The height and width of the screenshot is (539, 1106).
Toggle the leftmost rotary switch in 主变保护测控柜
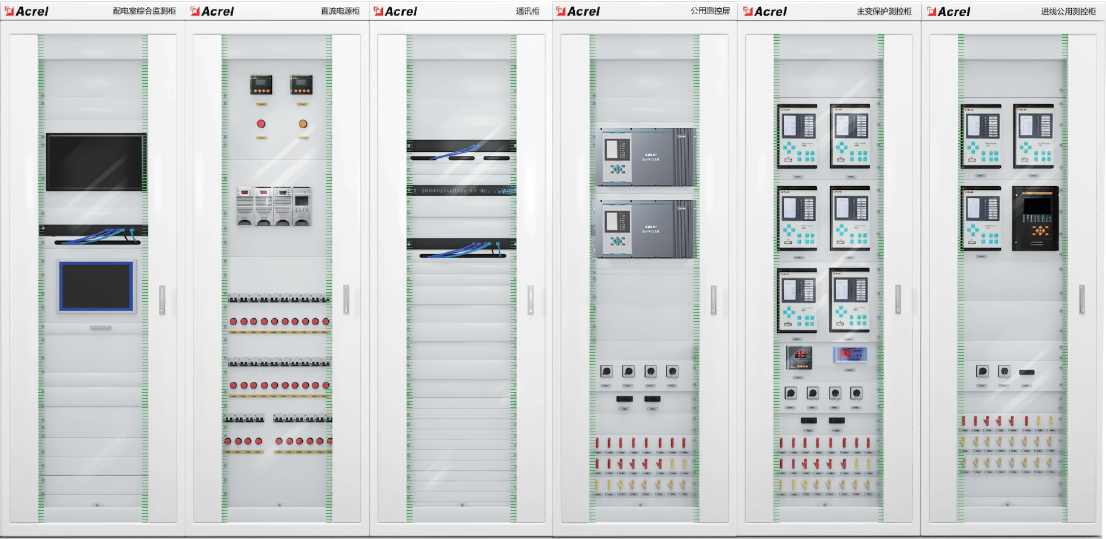789,393
